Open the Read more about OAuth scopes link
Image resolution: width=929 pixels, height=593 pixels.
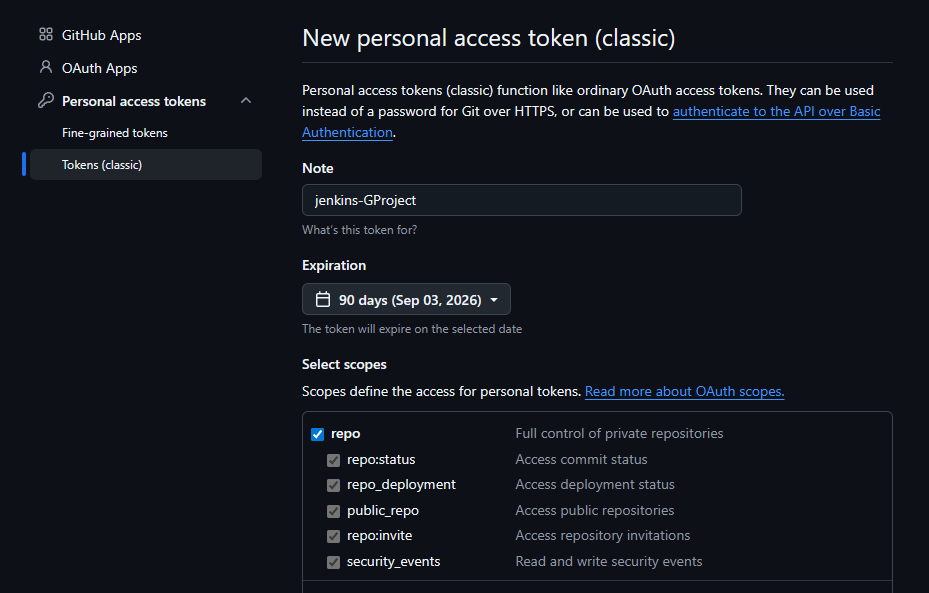pos(684,392)
